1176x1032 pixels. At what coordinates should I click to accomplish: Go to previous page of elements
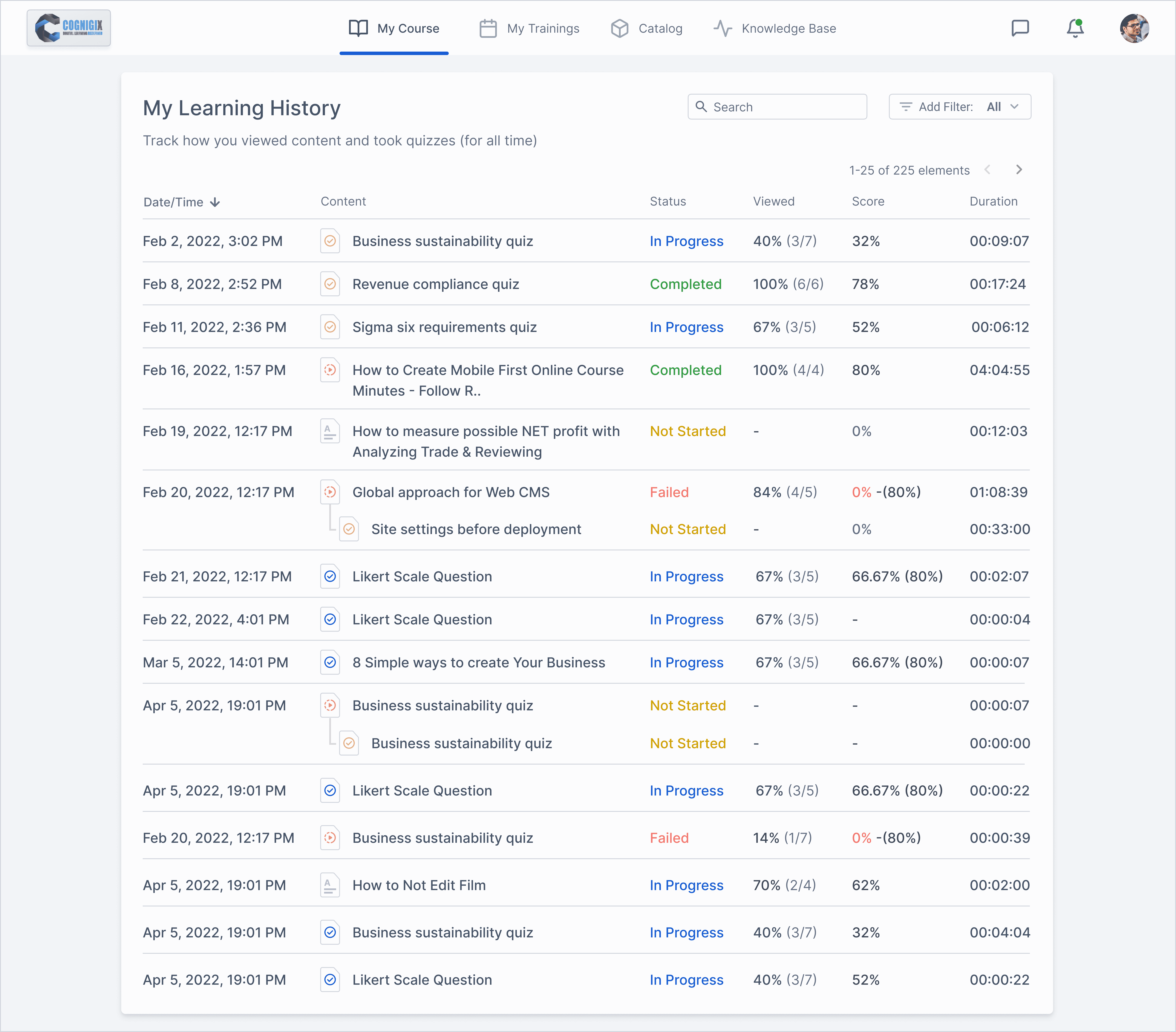pyautogui.click(x=987, y=170)
